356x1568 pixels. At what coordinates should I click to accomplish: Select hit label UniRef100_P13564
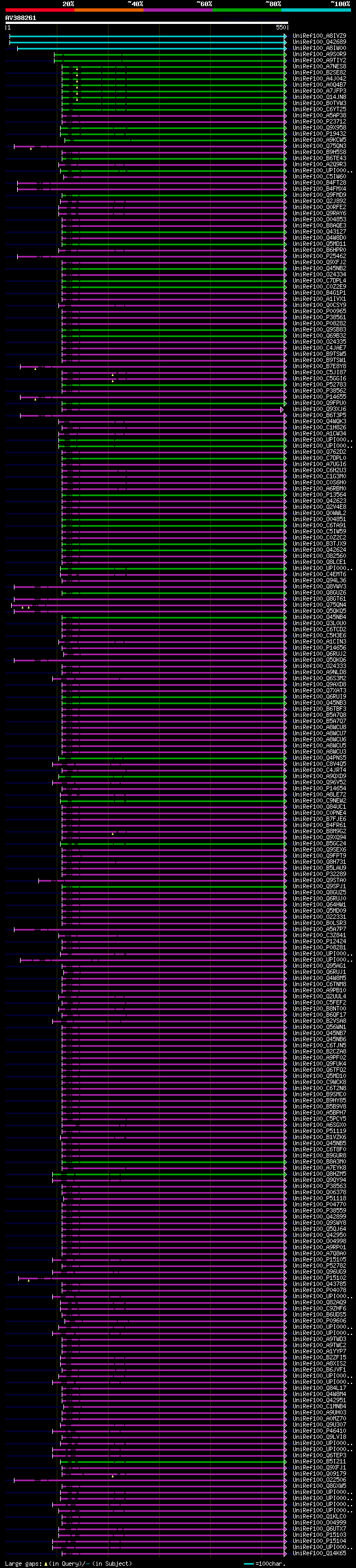coord(319,495)
